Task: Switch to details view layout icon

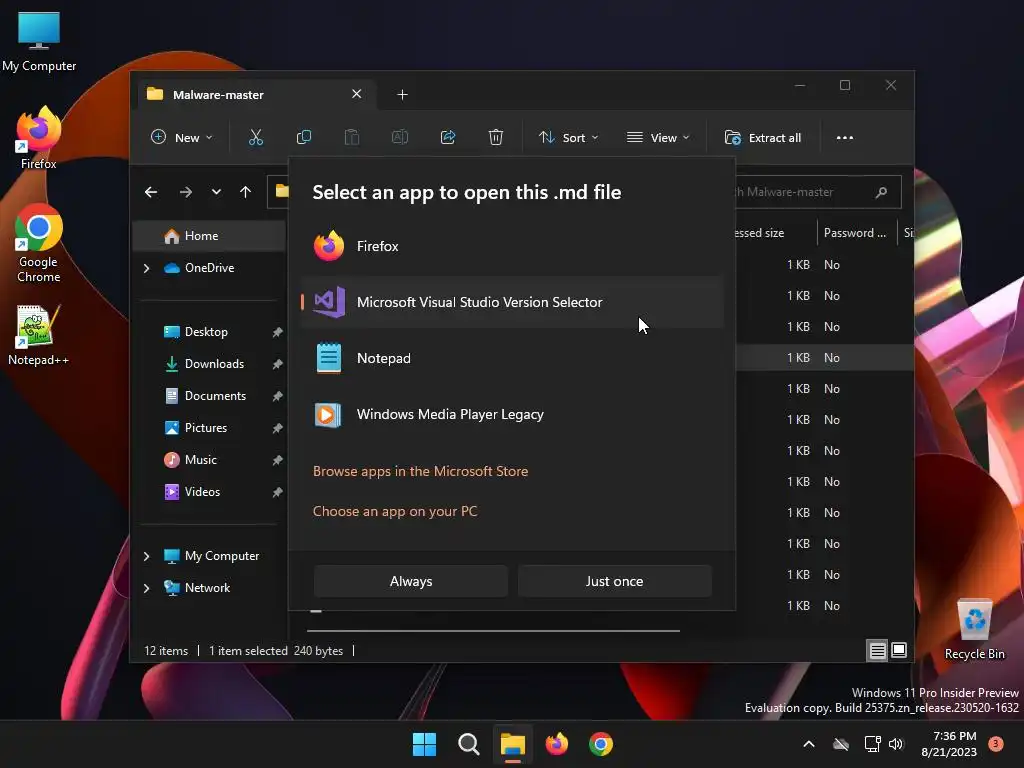Action: click(x=877, y=650)
